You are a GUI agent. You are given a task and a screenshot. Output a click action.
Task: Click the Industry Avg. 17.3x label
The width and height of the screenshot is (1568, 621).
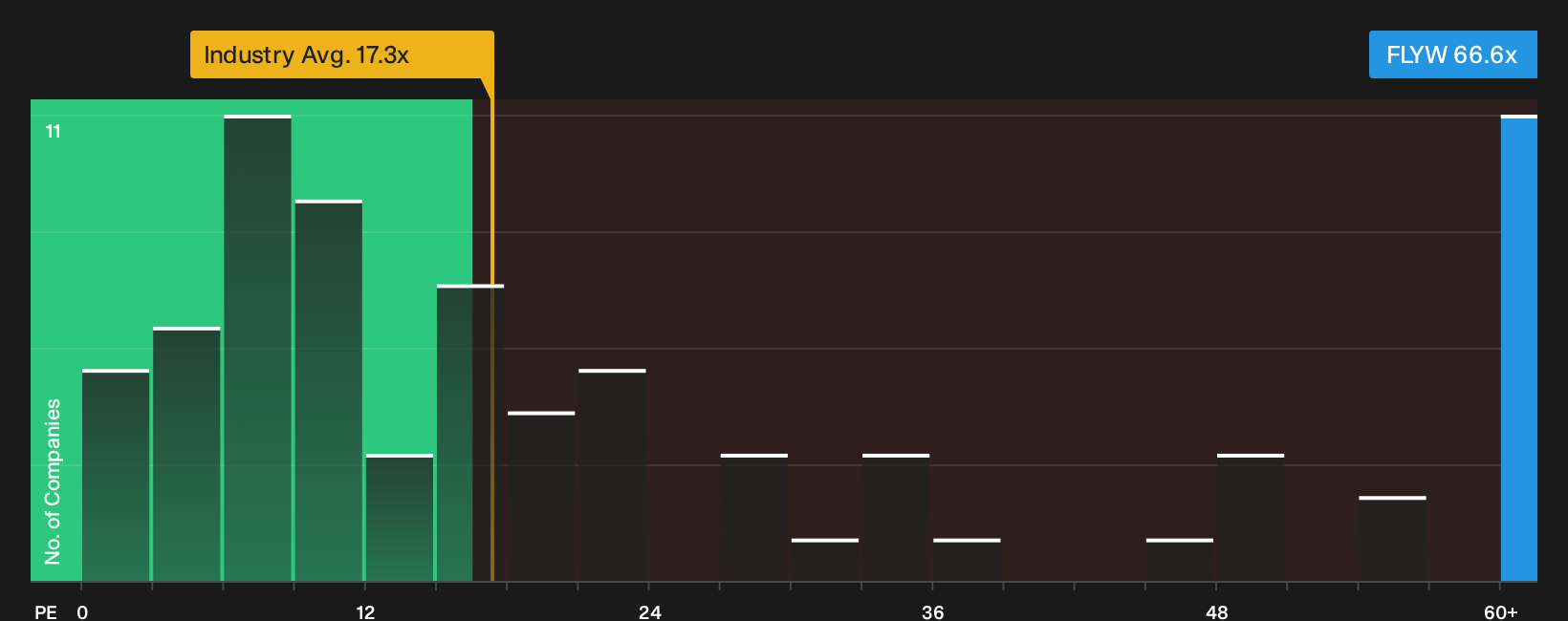coord(341,54)
